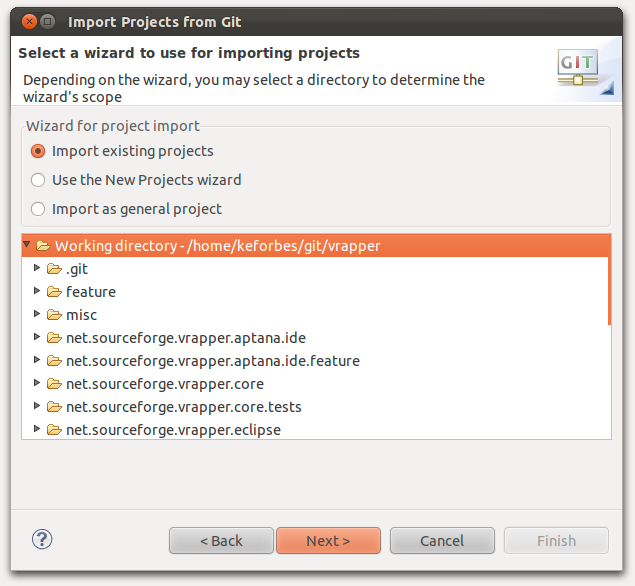Click the Working directory folder icon
The image size is (635, 586).
click(43, 245)
